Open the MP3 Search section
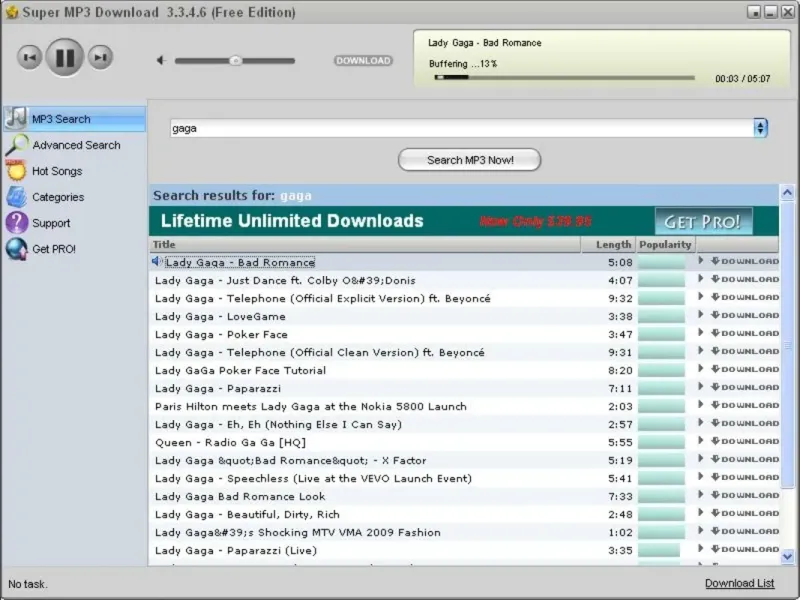This screenshot has height=600, width=800. pyautogui.click(x=74, y=119)
